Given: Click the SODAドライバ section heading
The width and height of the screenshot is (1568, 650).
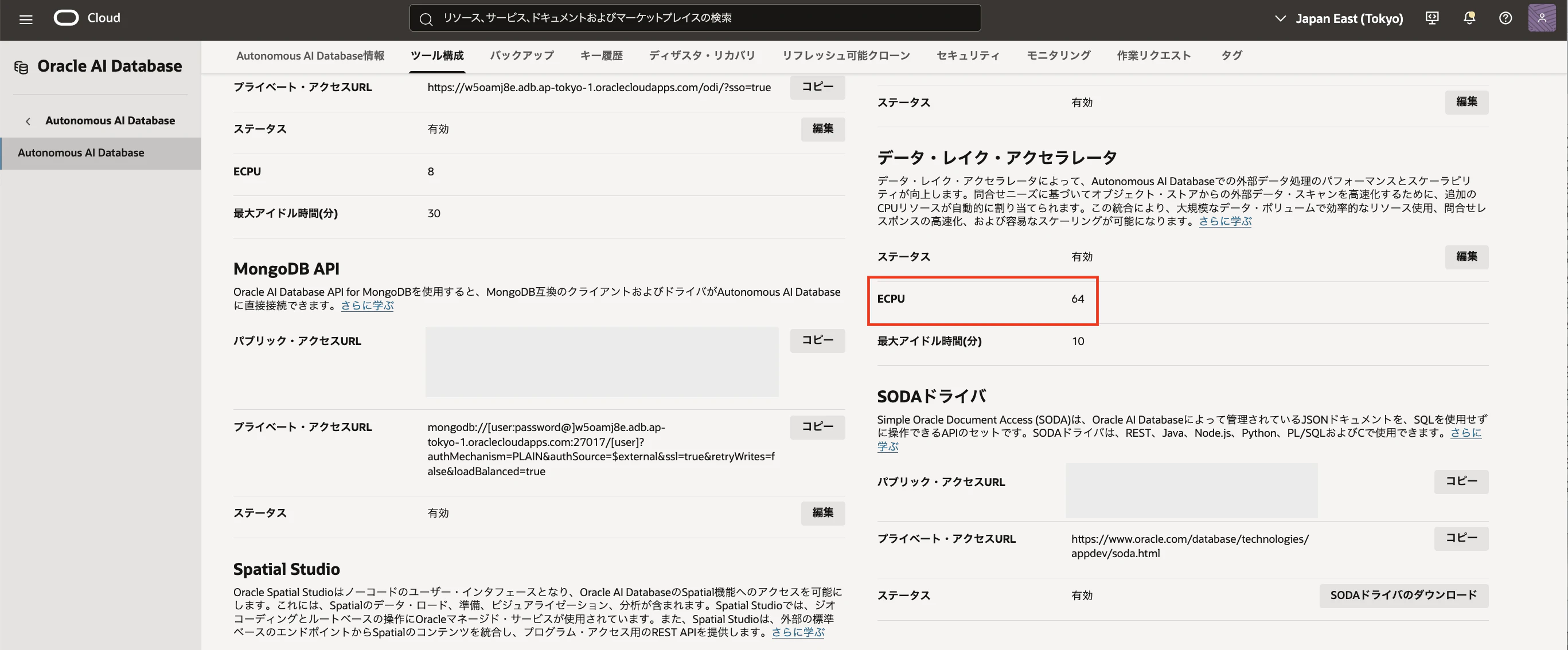Looking at the screenshot, I should [x=931, y=396].
